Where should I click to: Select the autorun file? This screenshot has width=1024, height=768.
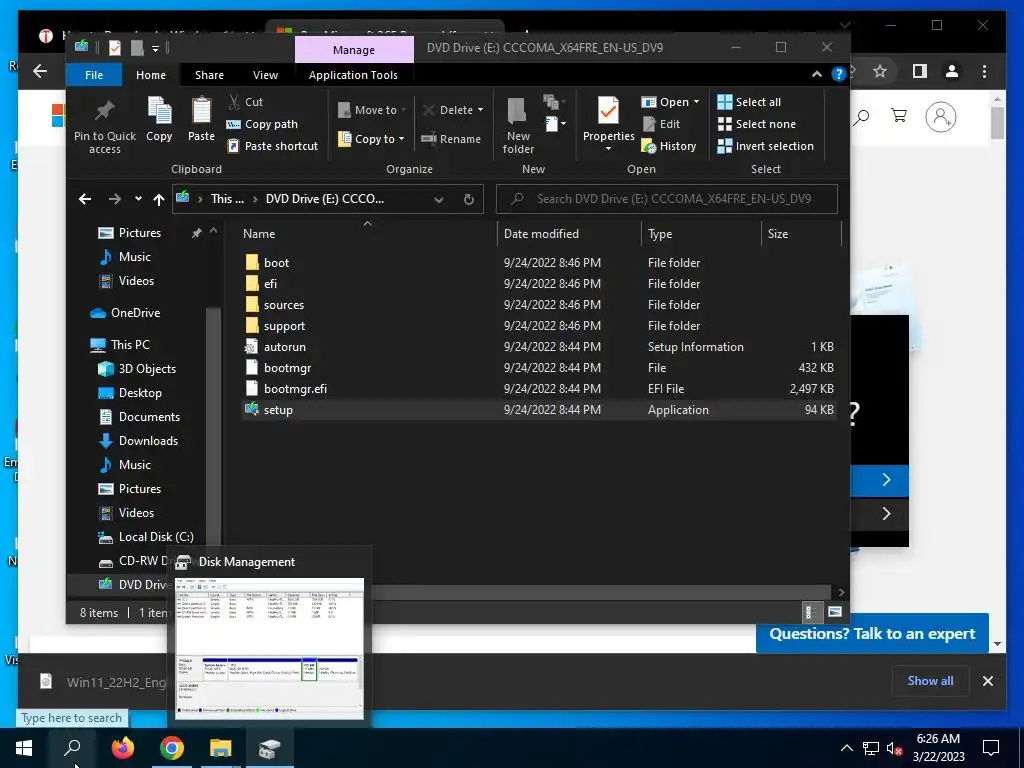539,346
